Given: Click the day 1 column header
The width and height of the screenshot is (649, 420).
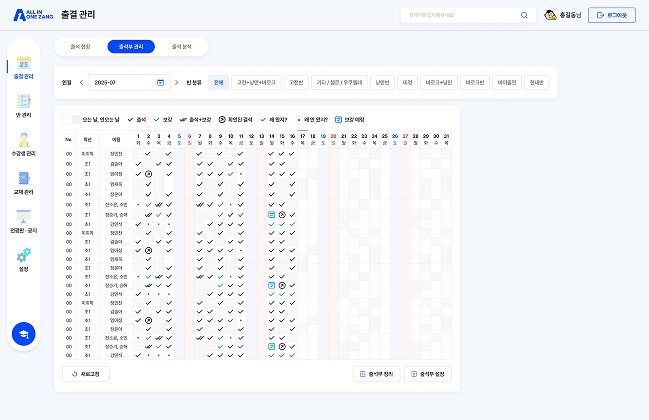Looking at the screenshot, I should tap(138, 139).
